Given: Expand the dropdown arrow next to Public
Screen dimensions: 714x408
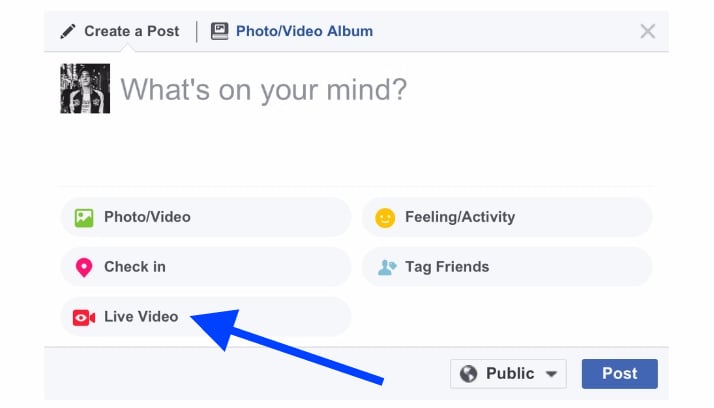Looking at the screenshot, I should click(x=552, y=374).
